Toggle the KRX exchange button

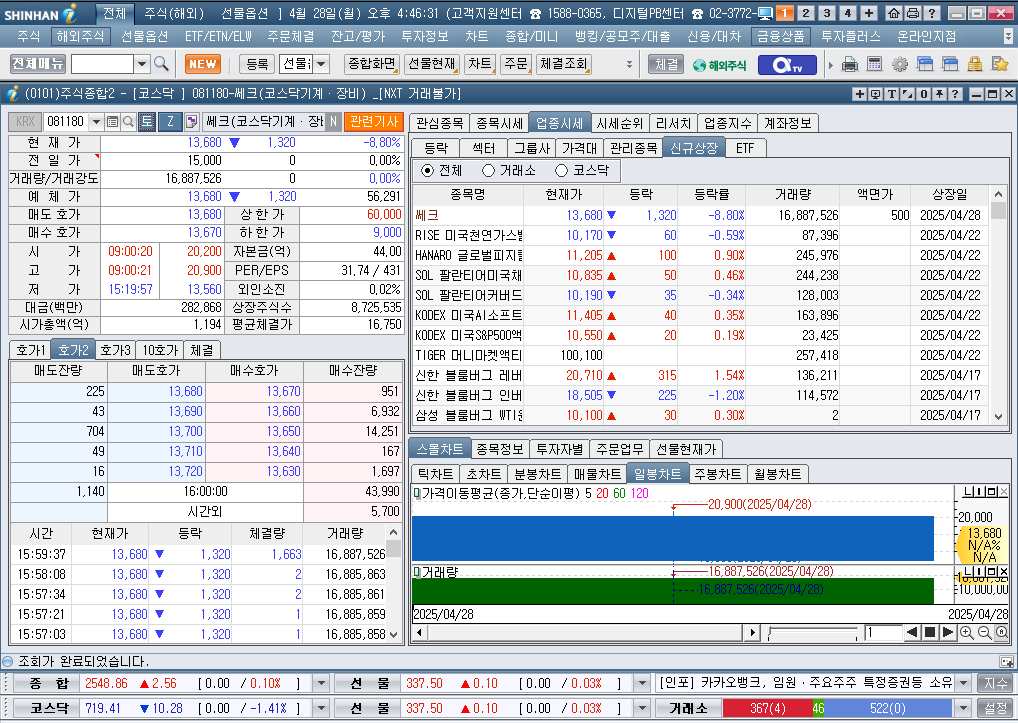point(25,121)
